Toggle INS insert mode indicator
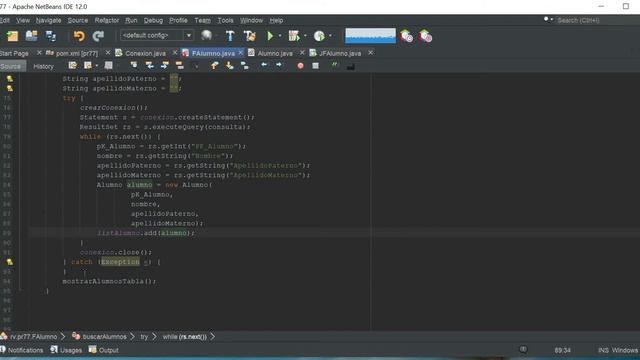The width and height of the screenshot is (640, 360). (603, 350)
